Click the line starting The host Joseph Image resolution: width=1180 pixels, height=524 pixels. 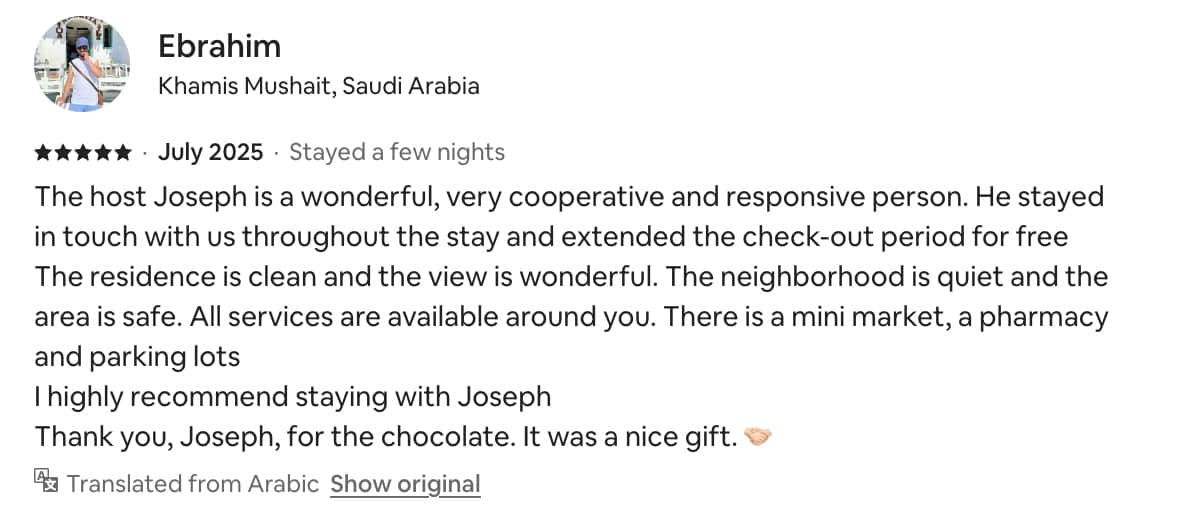click(x=568, y=196)
